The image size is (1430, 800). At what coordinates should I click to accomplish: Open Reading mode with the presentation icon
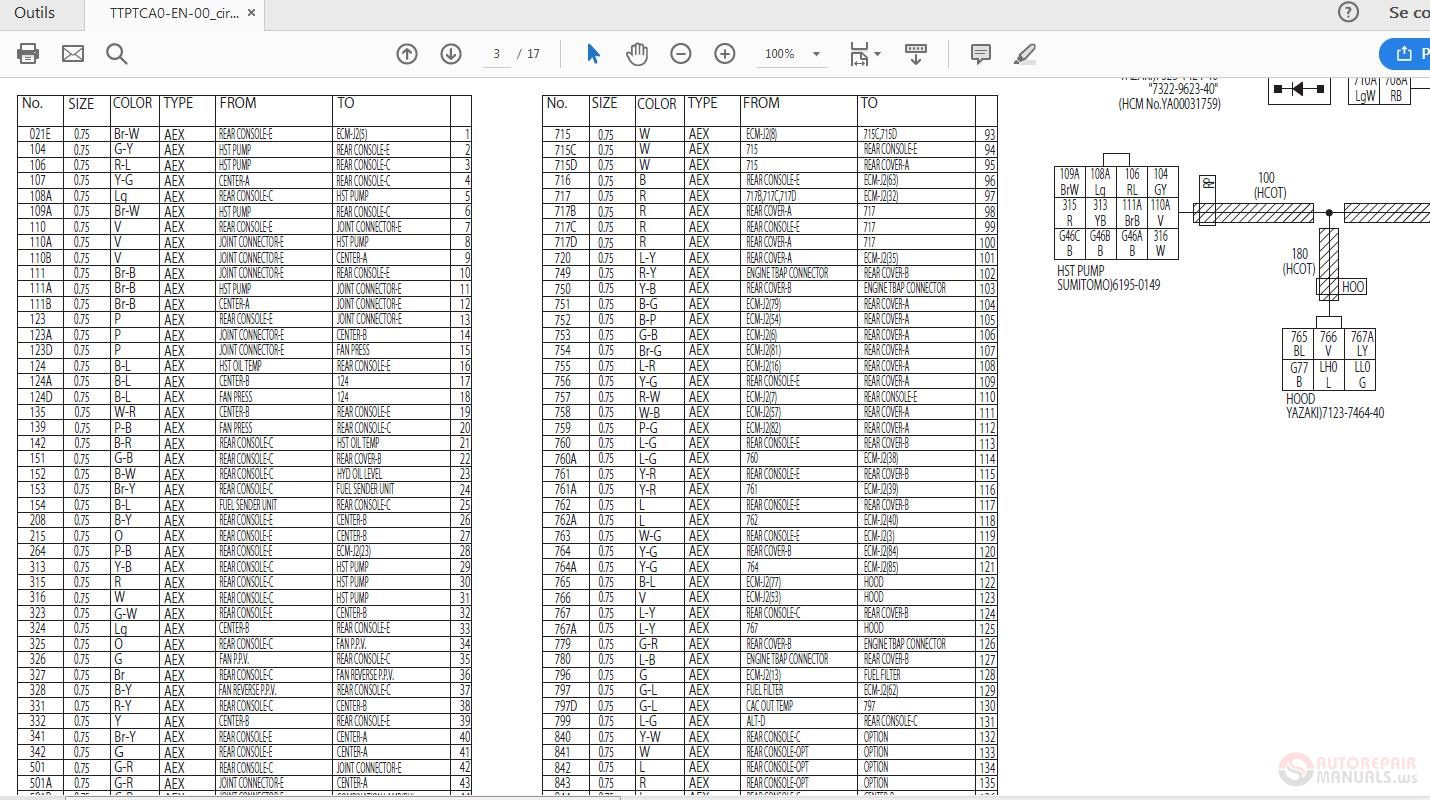point(915,54)
